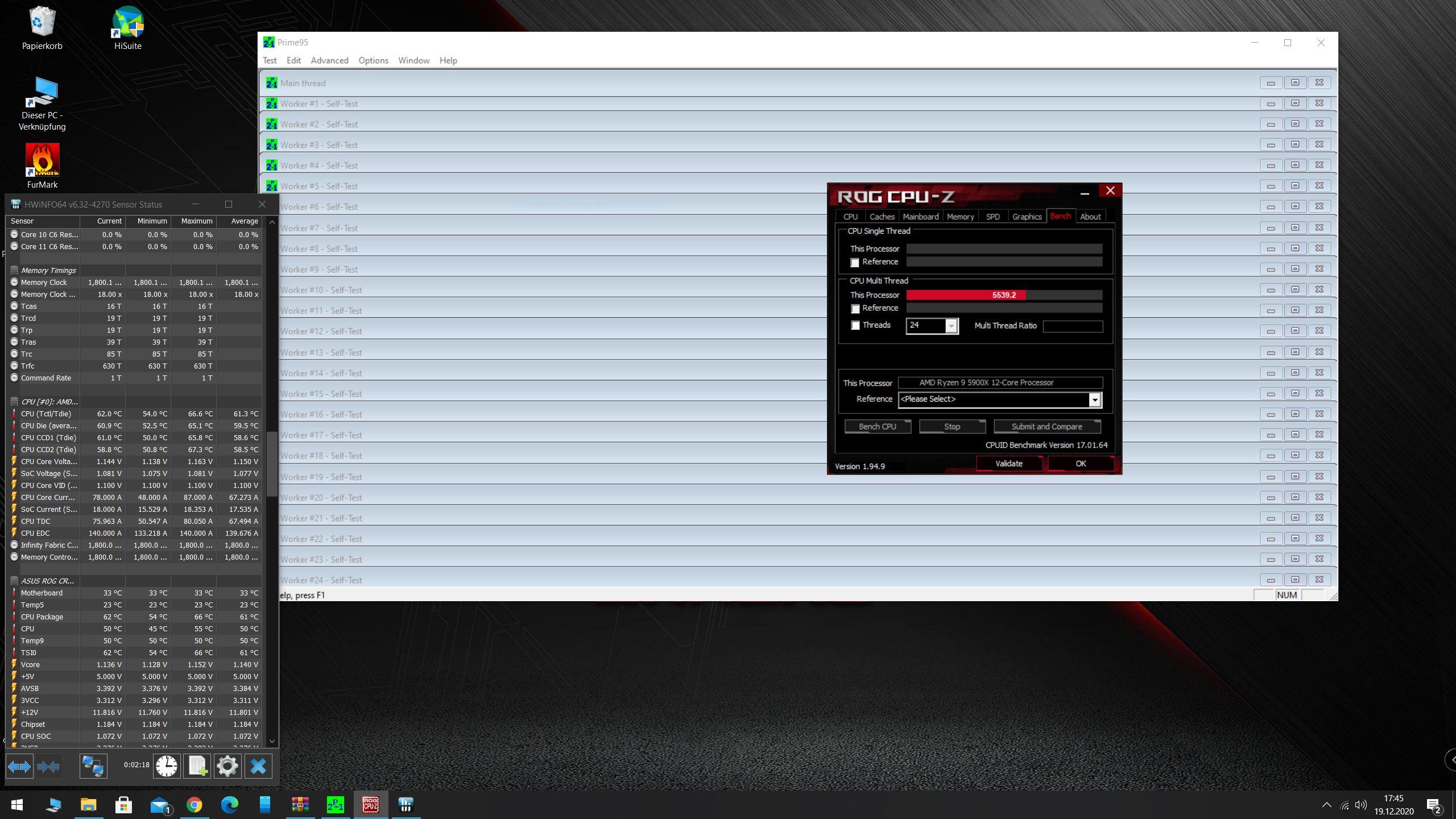This screenshot has height=819, width=1456.
Task: Click HWiNFO collapse columns arrows icon
Action: pyautogui.click(x=48, y=766)
